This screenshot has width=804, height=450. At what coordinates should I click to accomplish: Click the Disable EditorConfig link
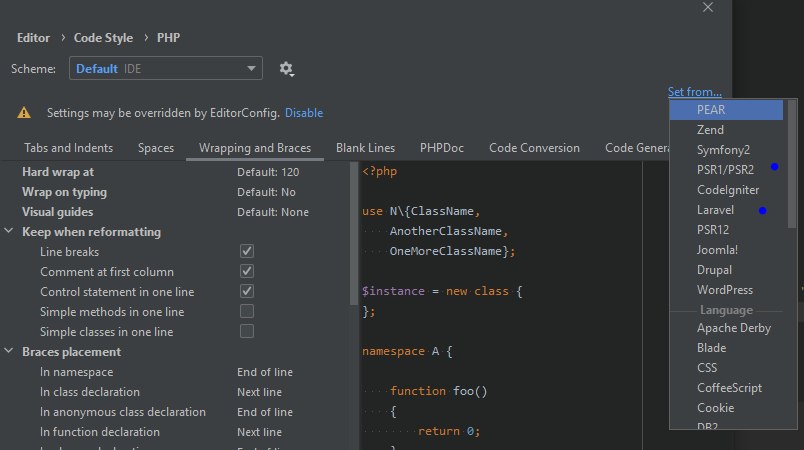click(x=304, y=113)
